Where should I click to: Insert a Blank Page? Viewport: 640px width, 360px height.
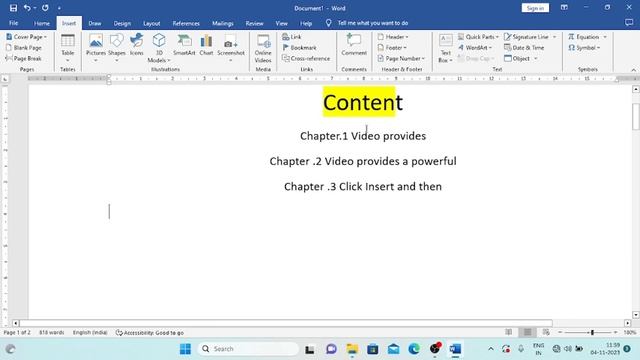[x=24, y=48]
